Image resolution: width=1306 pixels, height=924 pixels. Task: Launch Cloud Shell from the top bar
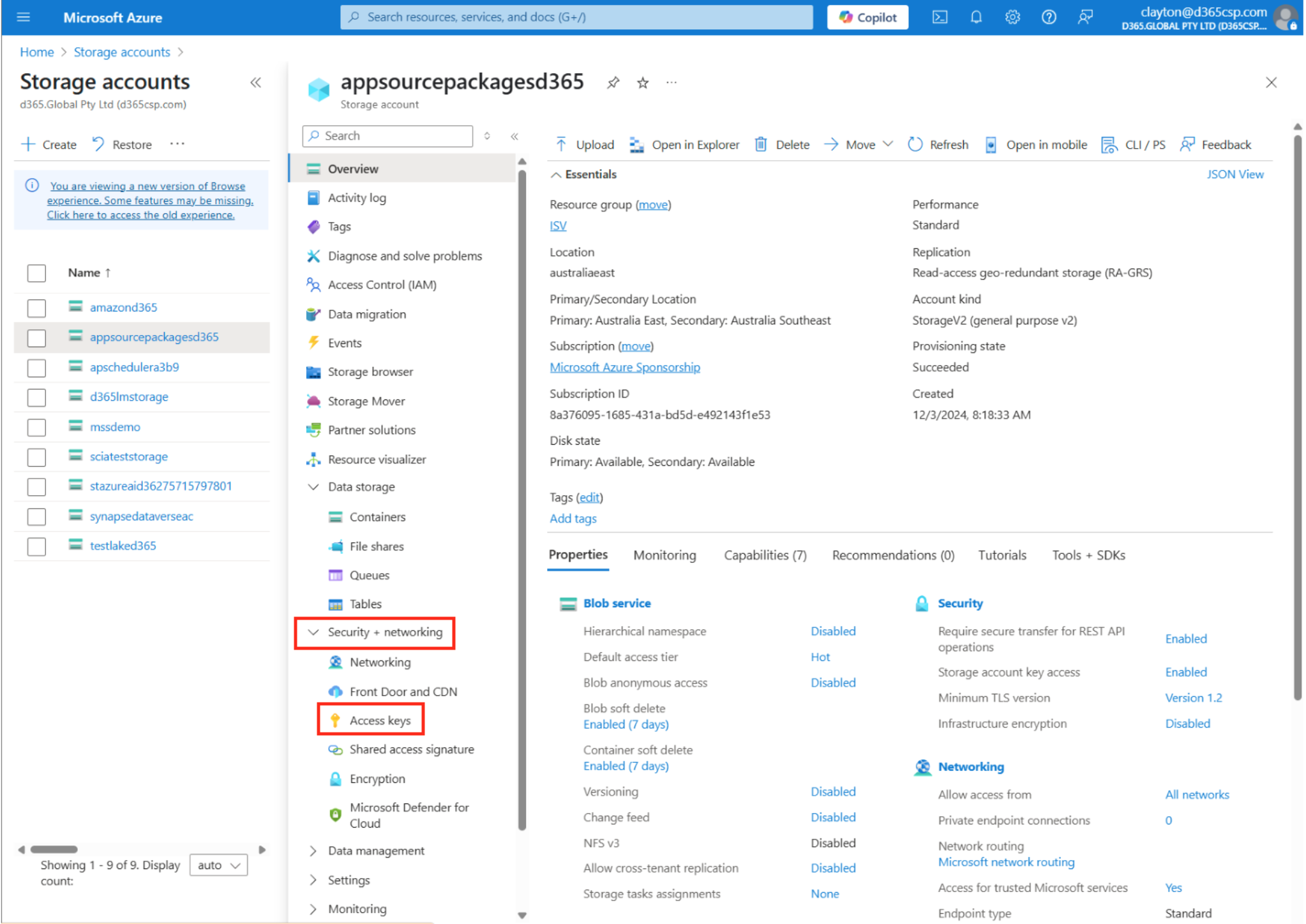click(940, 17)
